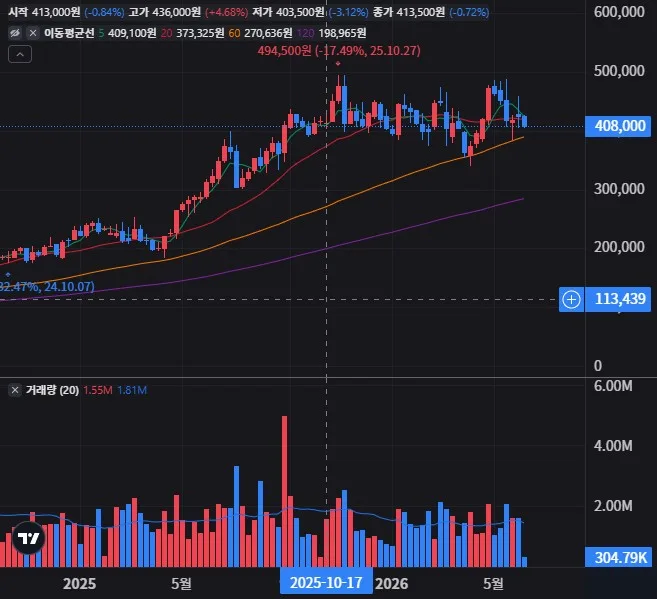Viewport: 657px width, 599px height.
Task: Click the 이동평균선 indicator title
Action: point(69,33)
